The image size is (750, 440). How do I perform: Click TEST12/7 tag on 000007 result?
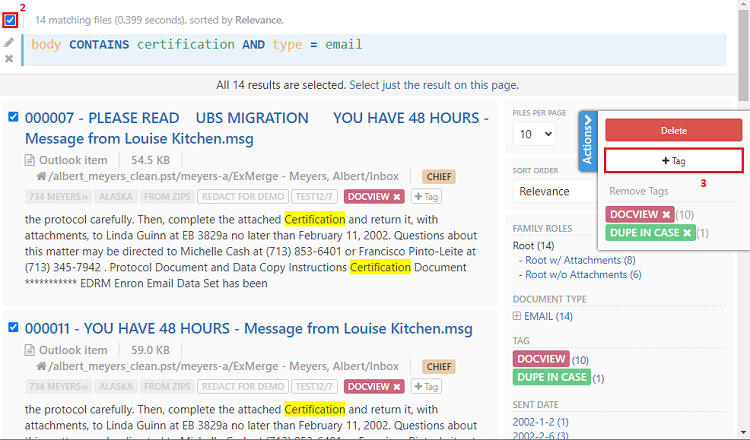pos(314,197)
